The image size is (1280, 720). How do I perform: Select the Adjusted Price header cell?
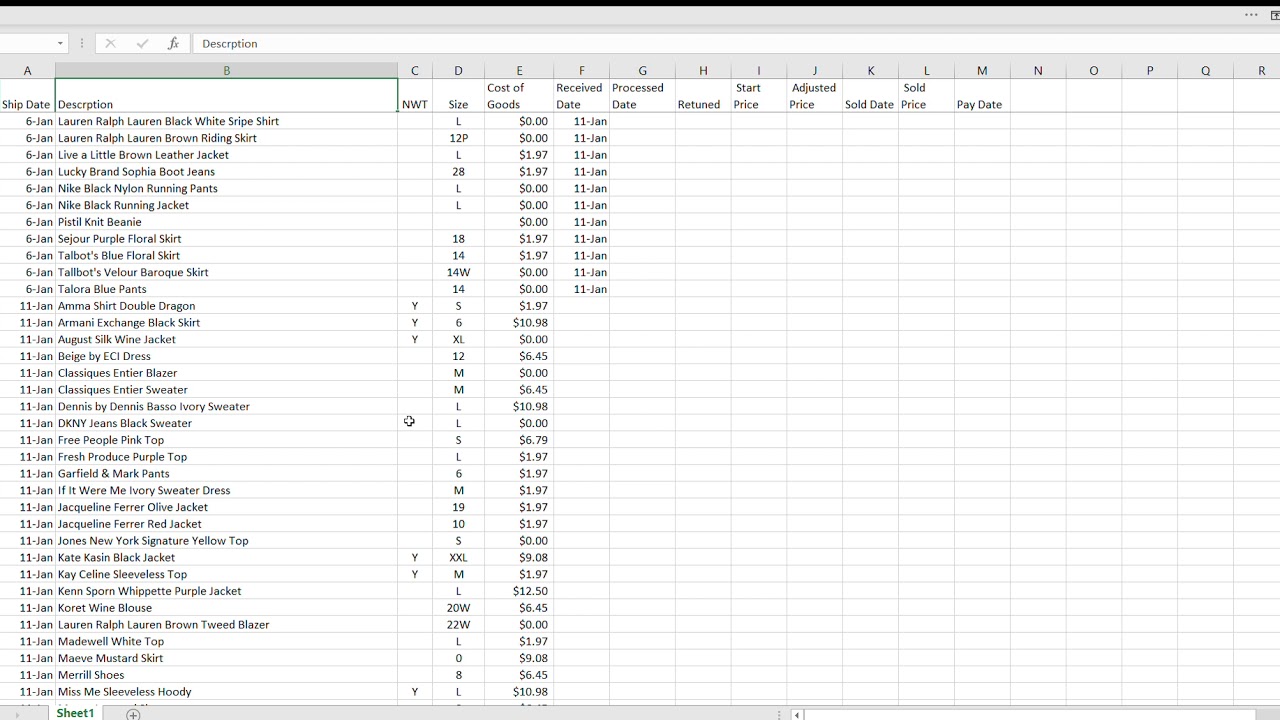[x=814, y=96]
